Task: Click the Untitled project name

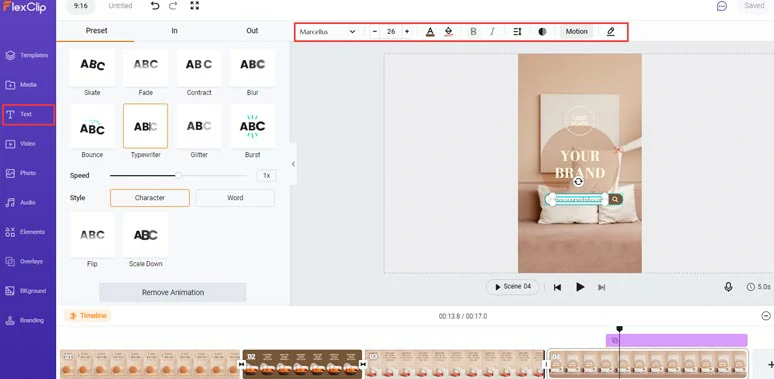Action: (x=120, y=6)
